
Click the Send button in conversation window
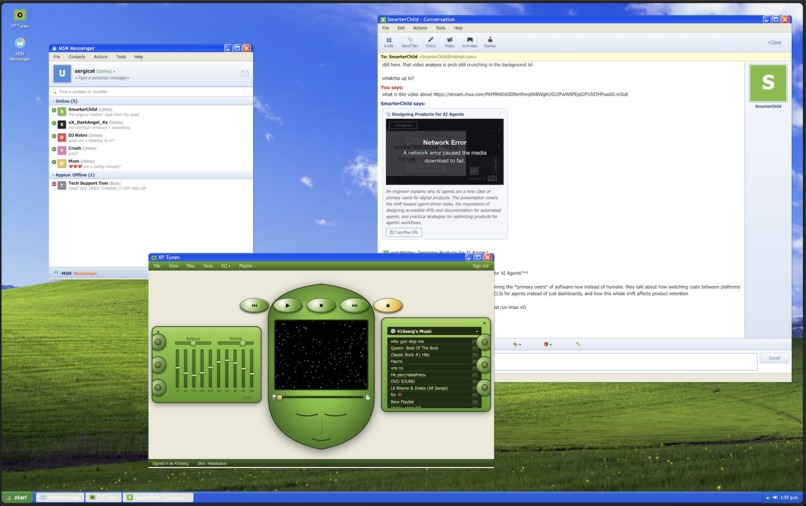coord(774,358)
